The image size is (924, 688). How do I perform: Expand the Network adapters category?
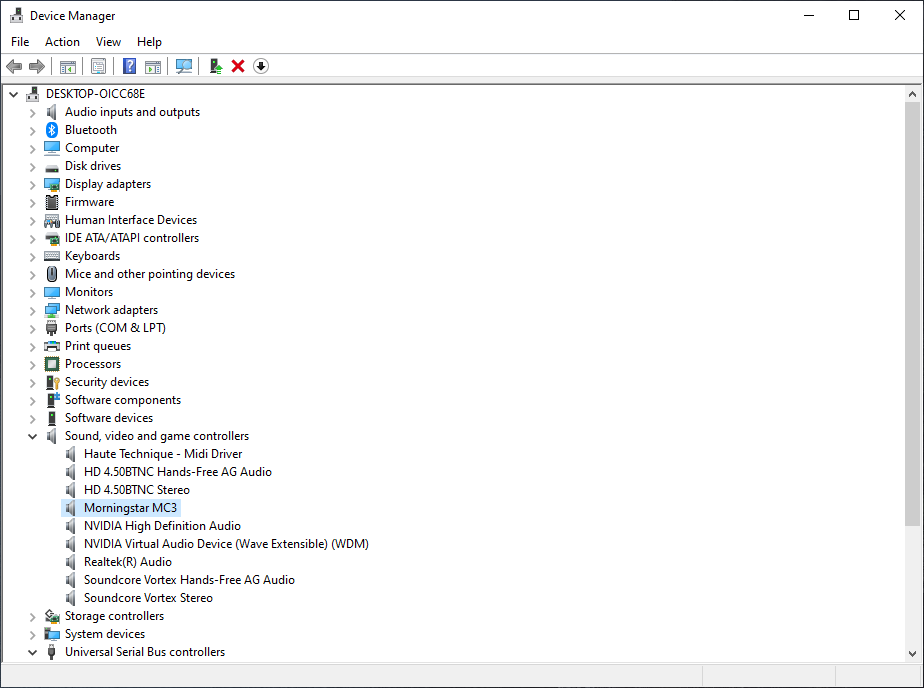click(33, 310)
